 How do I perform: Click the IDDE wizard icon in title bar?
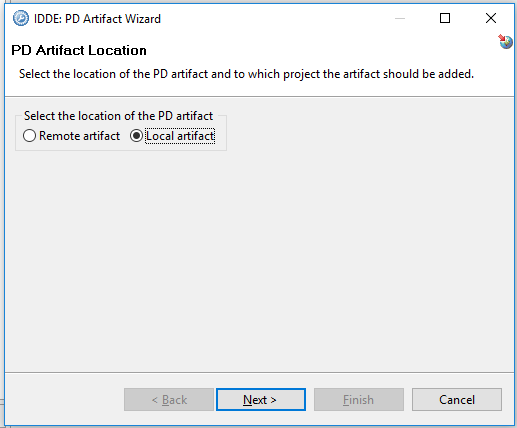pos(21,18)
